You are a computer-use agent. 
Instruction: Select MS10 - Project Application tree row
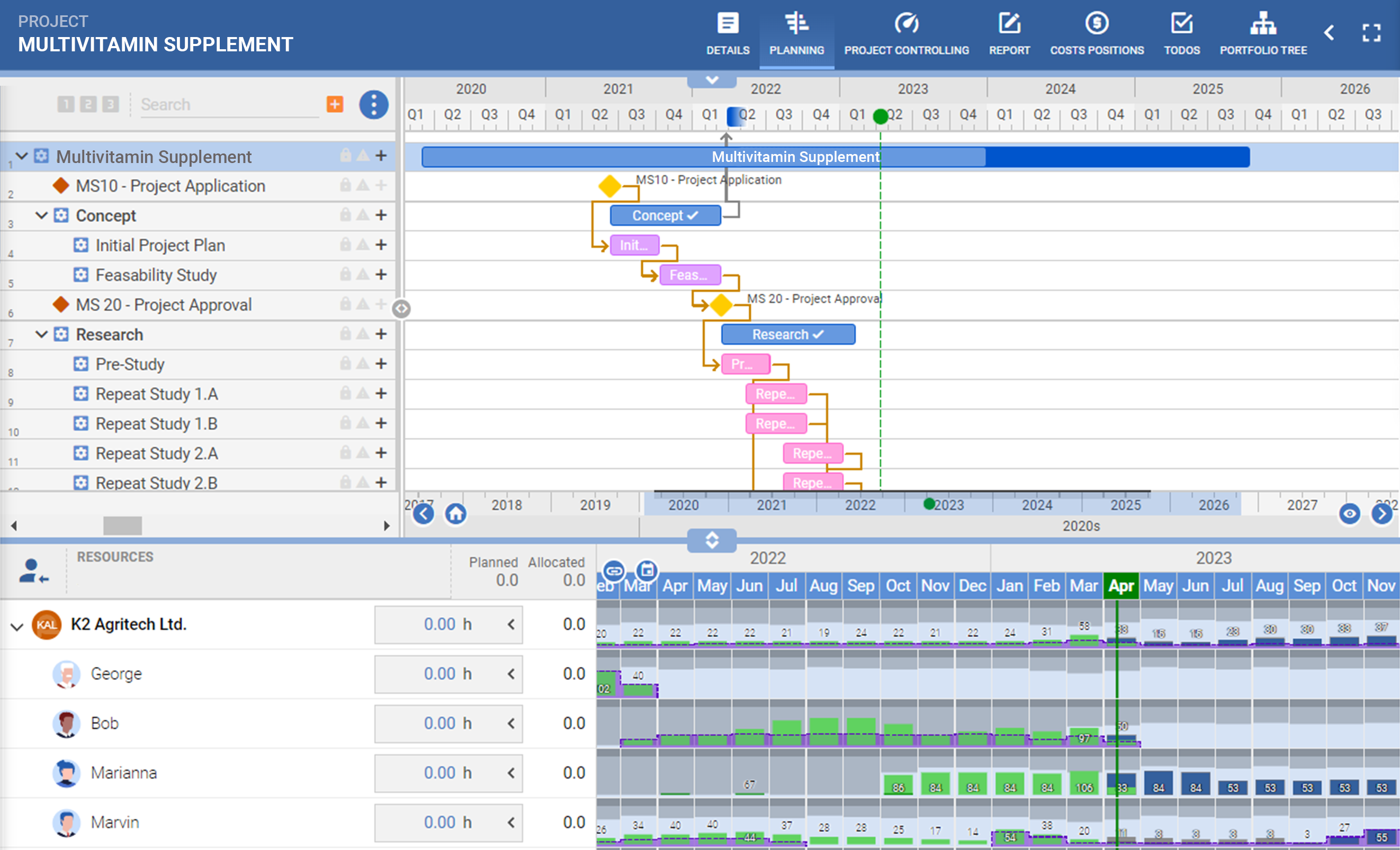coord(198,186)
